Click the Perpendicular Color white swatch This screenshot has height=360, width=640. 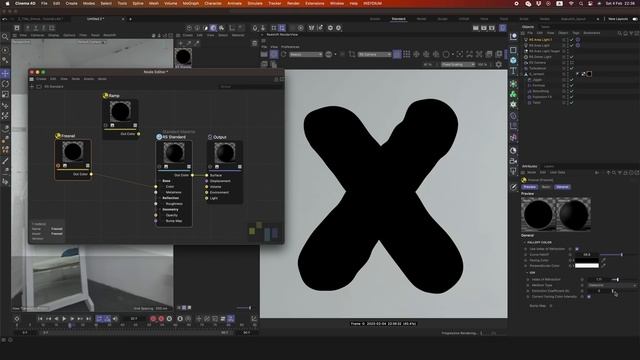(x=587, y=266)
